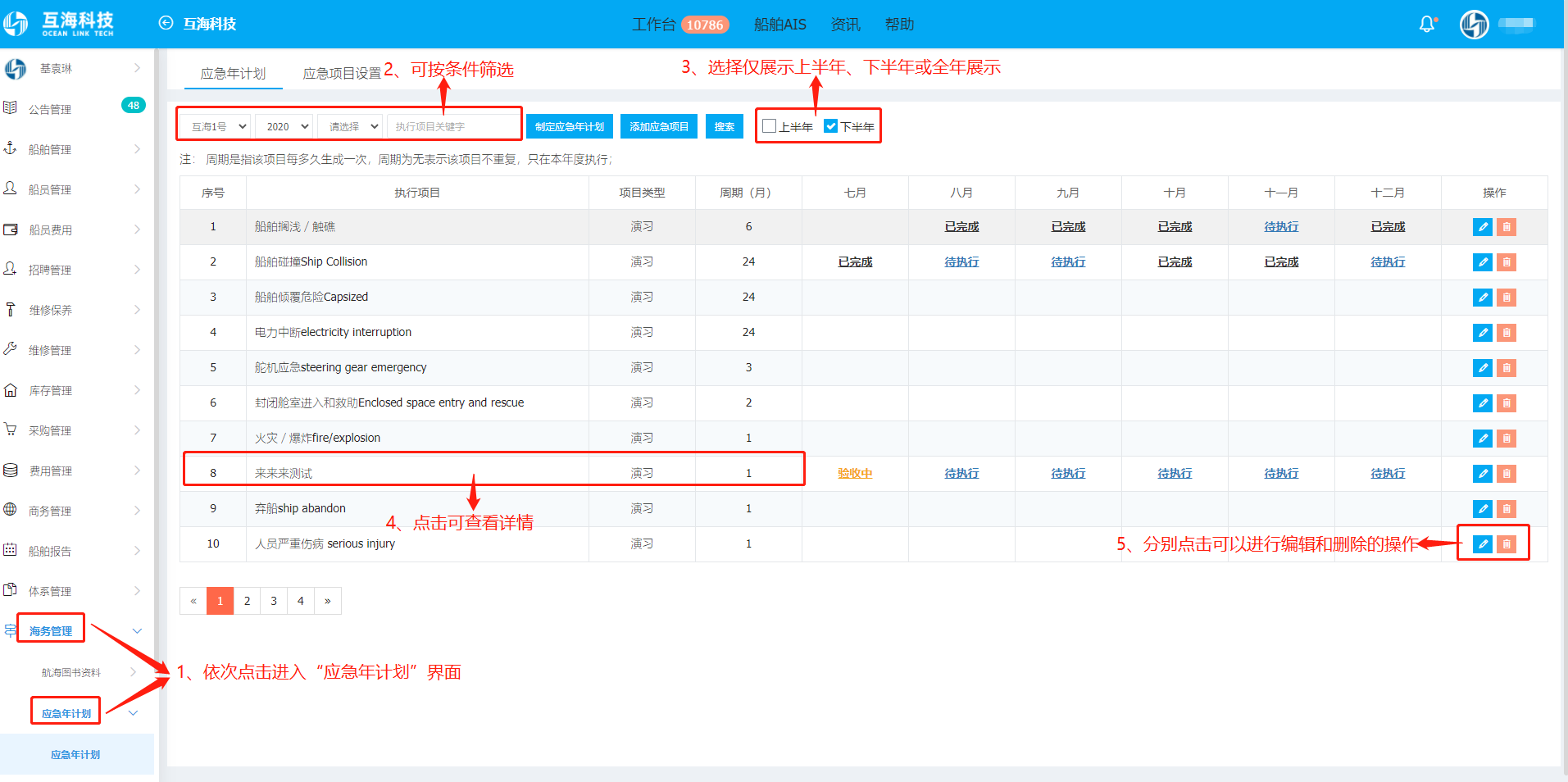Edit row 1 船舶搁浅 with pencil icon

(1482, 227)
